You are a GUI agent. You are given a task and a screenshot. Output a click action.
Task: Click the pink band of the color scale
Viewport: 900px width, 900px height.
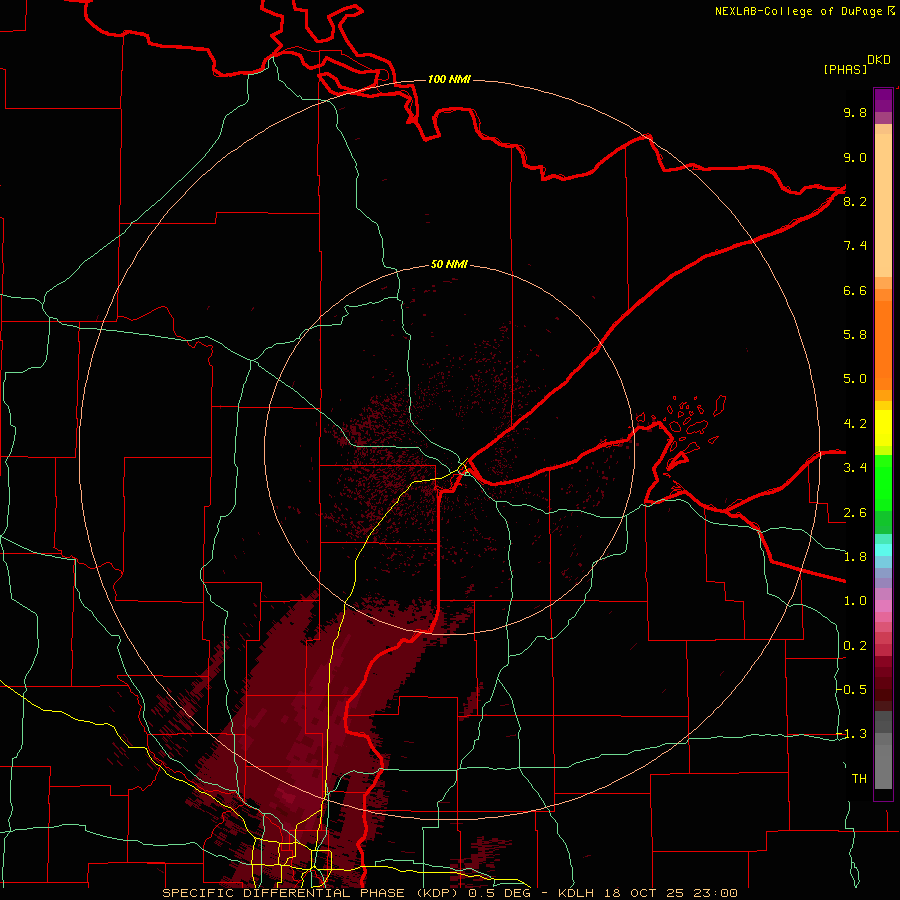click(883, 606)
